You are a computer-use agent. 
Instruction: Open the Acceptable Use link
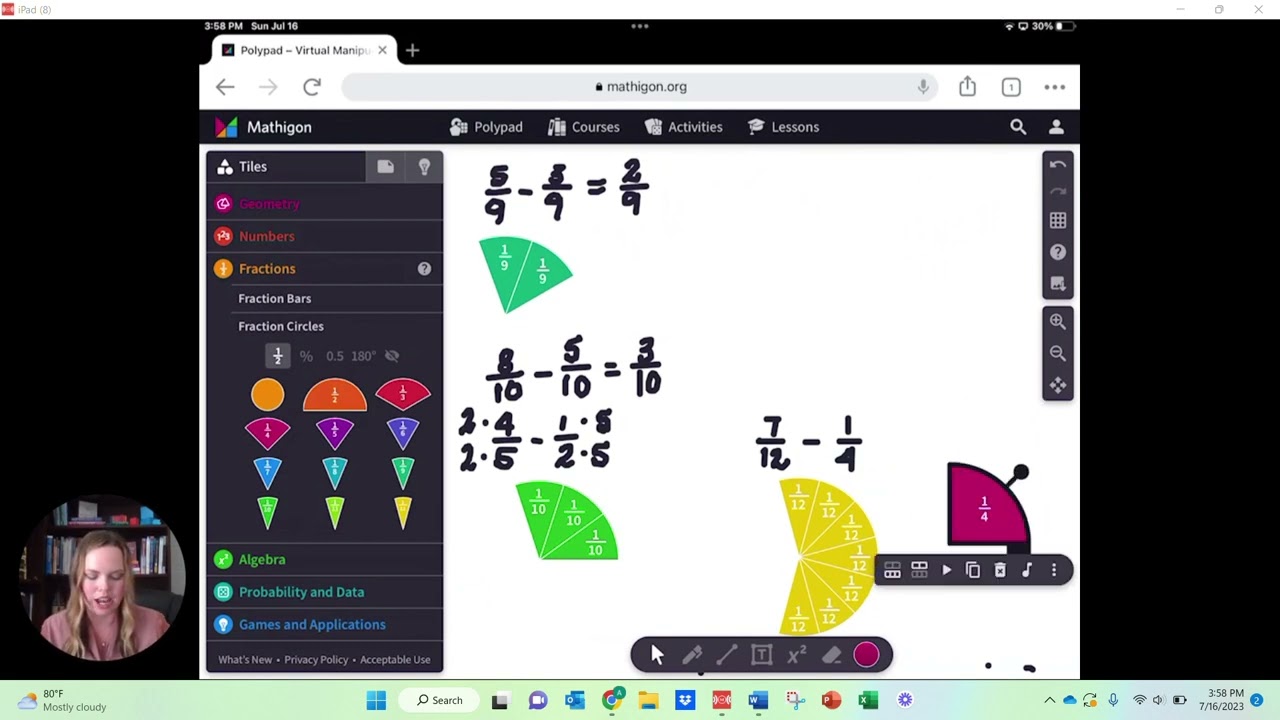[395, 660]
